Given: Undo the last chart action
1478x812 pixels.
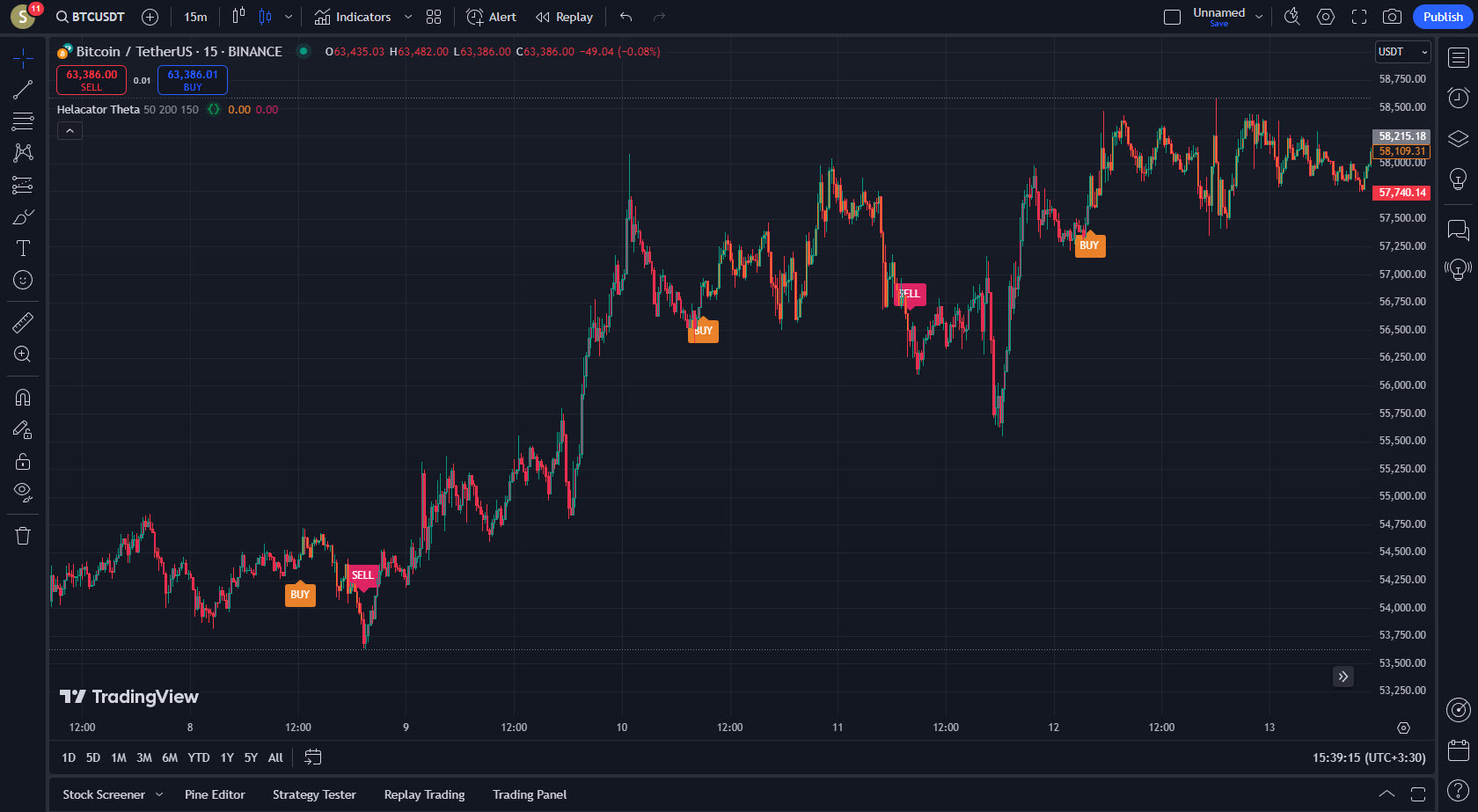Looking at the screenshot, I should coord(626,17).
